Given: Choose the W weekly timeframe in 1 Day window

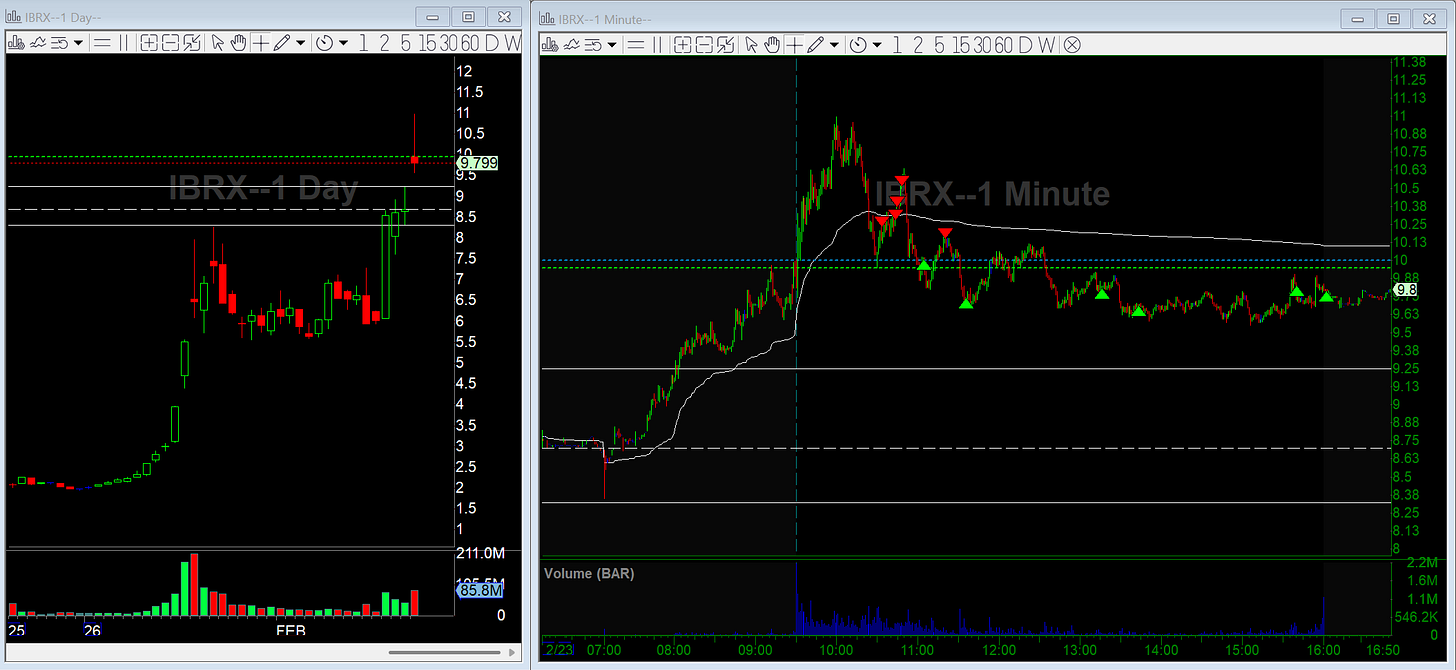Looking at the screenshot, I should point(513,43).
